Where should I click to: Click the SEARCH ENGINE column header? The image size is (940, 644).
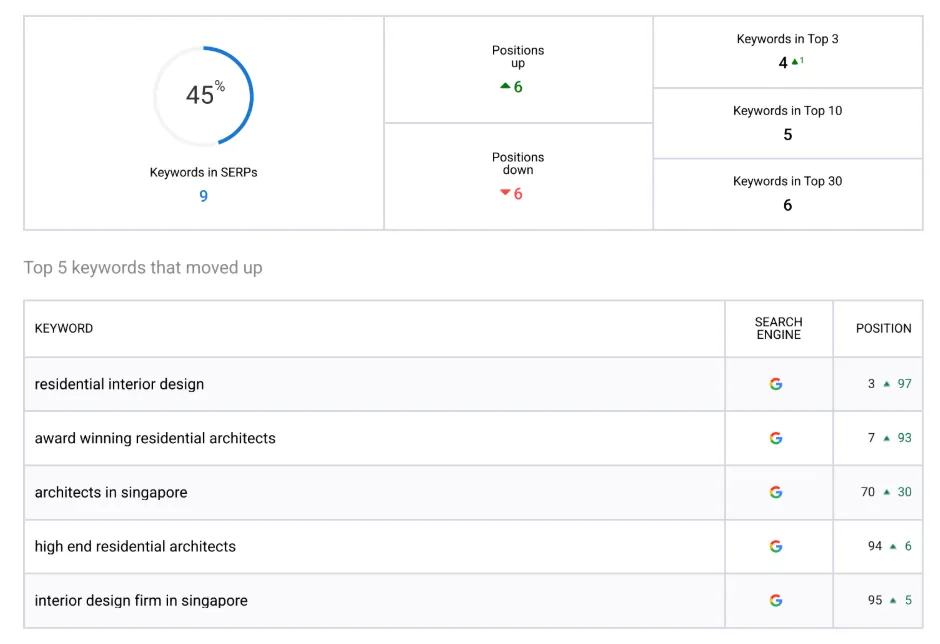[778, 328]
